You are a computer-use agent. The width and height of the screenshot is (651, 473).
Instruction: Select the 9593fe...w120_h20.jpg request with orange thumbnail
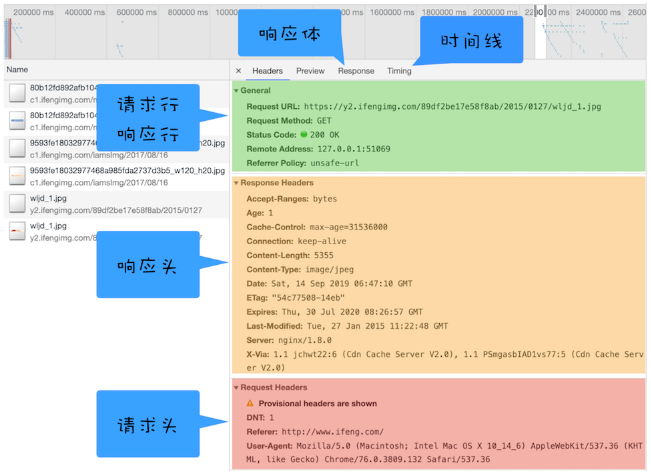point(117,176)
